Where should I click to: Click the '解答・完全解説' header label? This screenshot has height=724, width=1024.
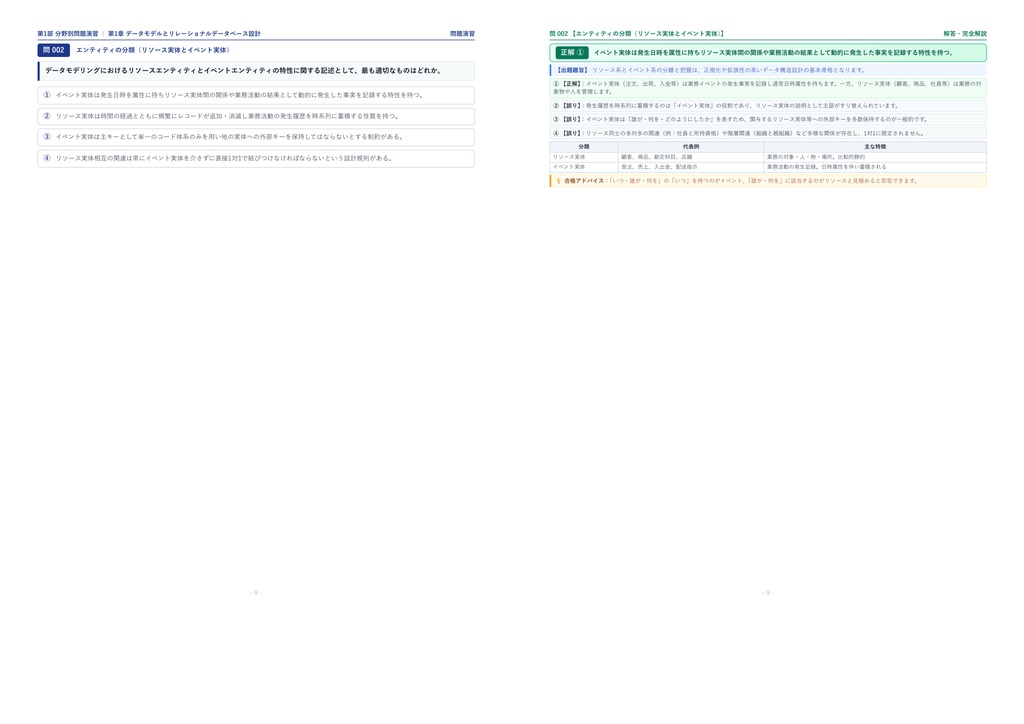[x=965, y=33]
